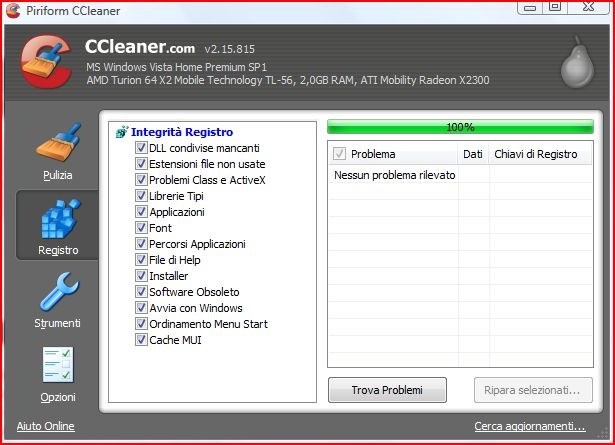Click the Piriform CCleaner title text
615x445 pixels.
[x=73, y=11]
